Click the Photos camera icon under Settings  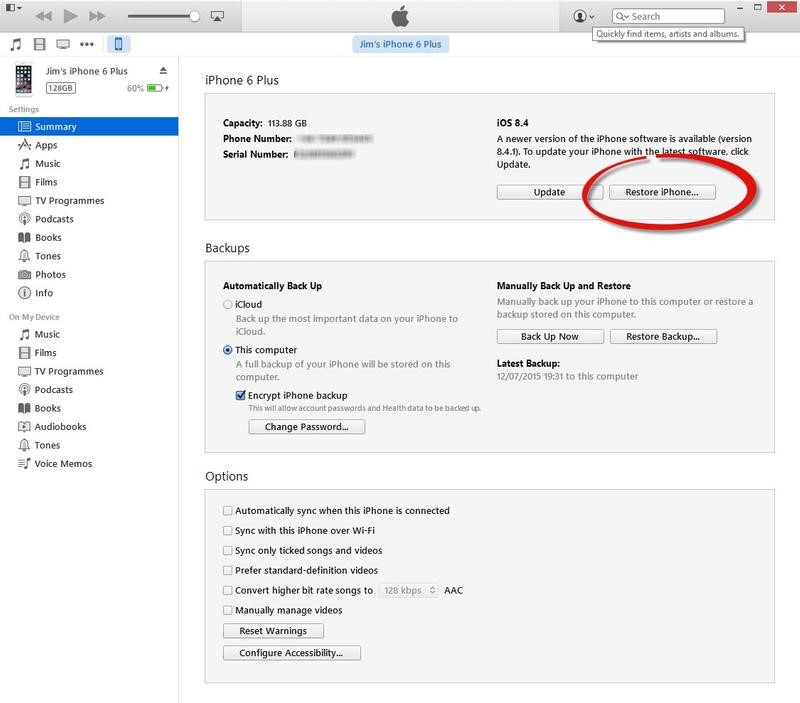pyautogui.click(x=24, y=274)
